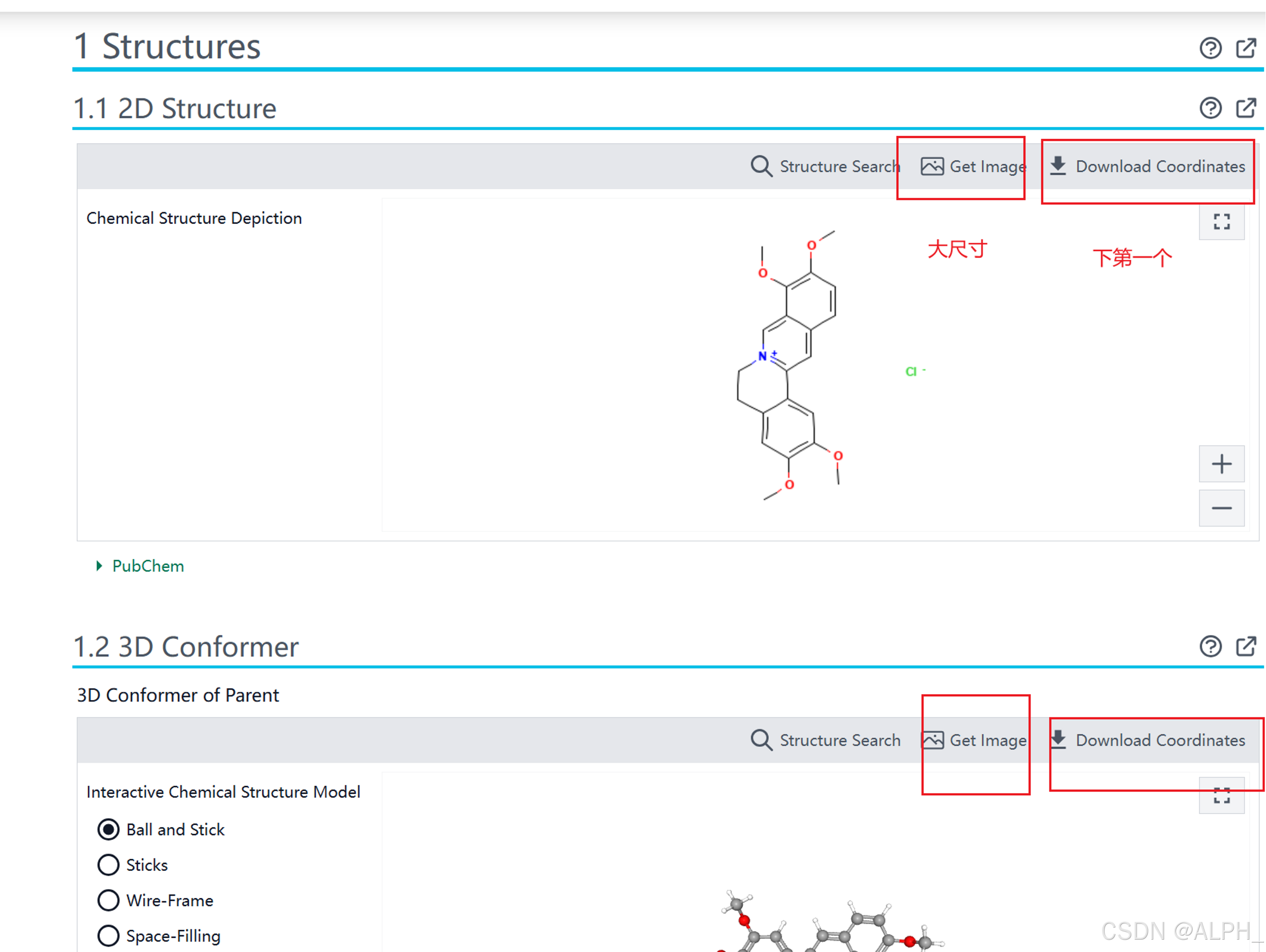Open 3D Conformer section externally
The image size is (1266, 952).
(x=1245, y=646)
